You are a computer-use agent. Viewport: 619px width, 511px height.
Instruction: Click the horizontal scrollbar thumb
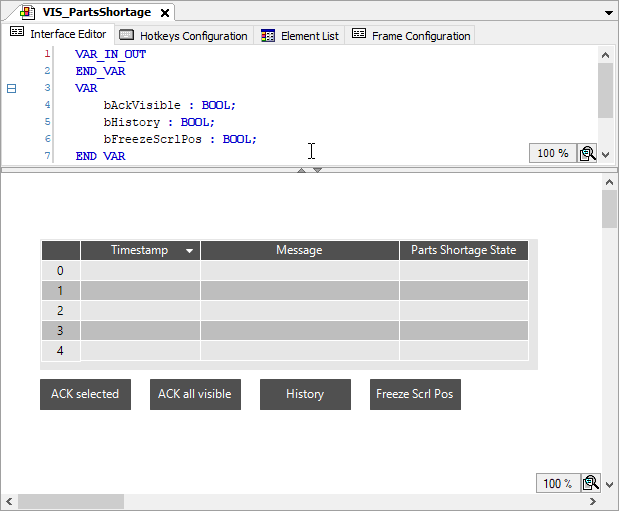[x=71, y=502]
